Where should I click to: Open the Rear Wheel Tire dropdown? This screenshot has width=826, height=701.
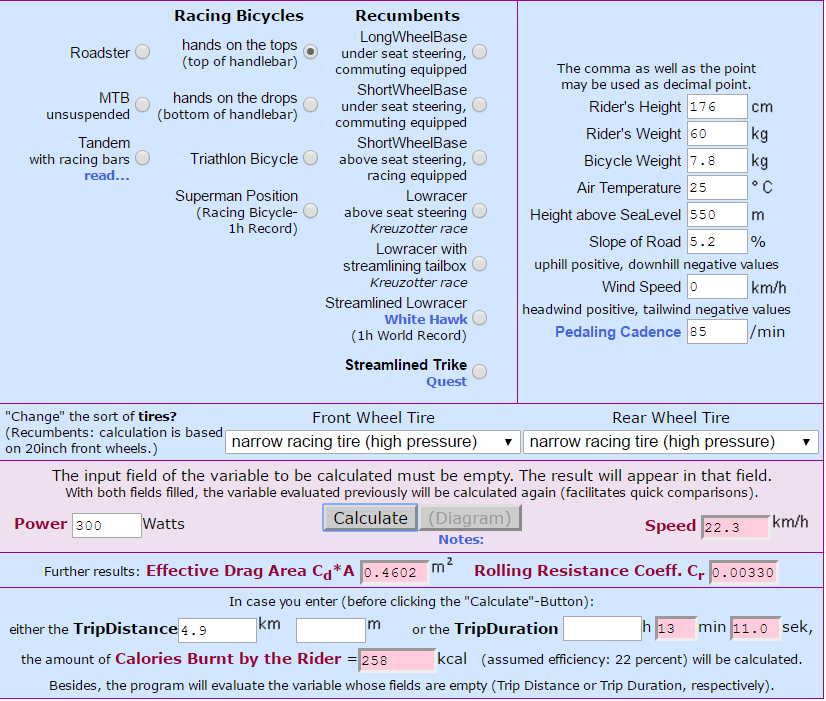coord(670,441)
